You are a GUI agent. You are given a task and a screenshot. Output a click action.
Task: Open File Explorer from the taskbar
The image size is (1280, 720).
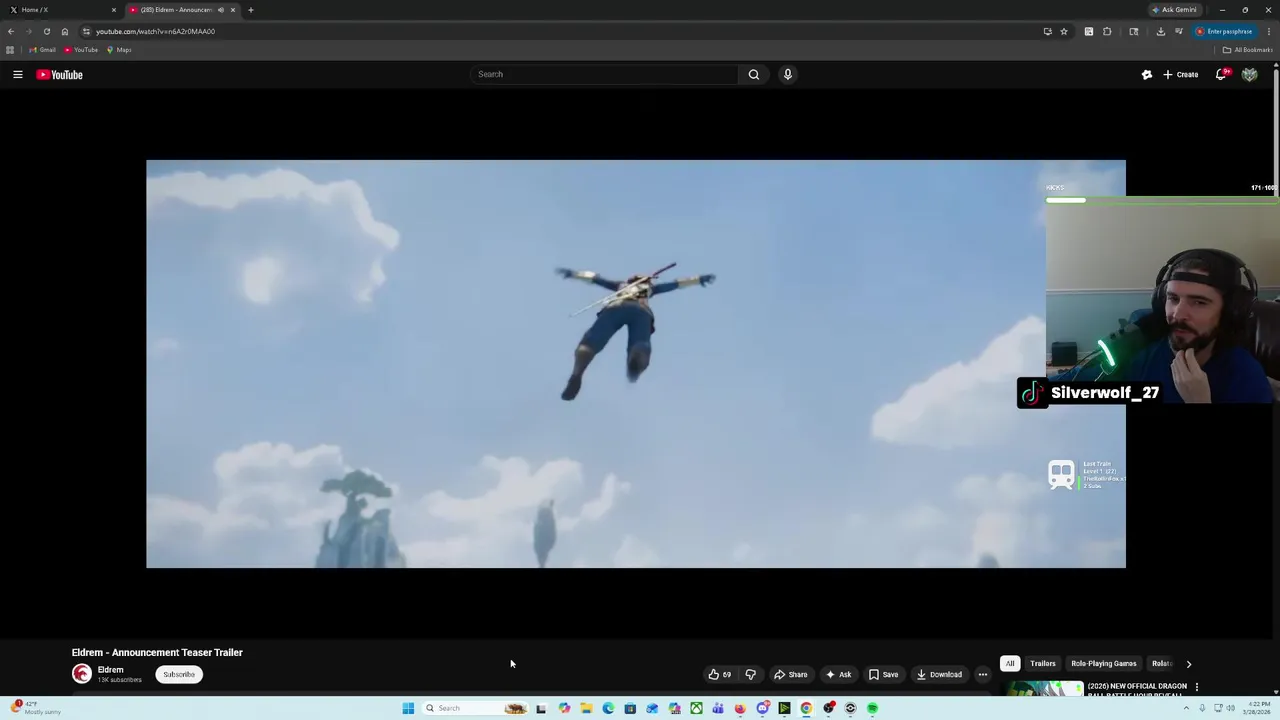[x=586, y=708]
